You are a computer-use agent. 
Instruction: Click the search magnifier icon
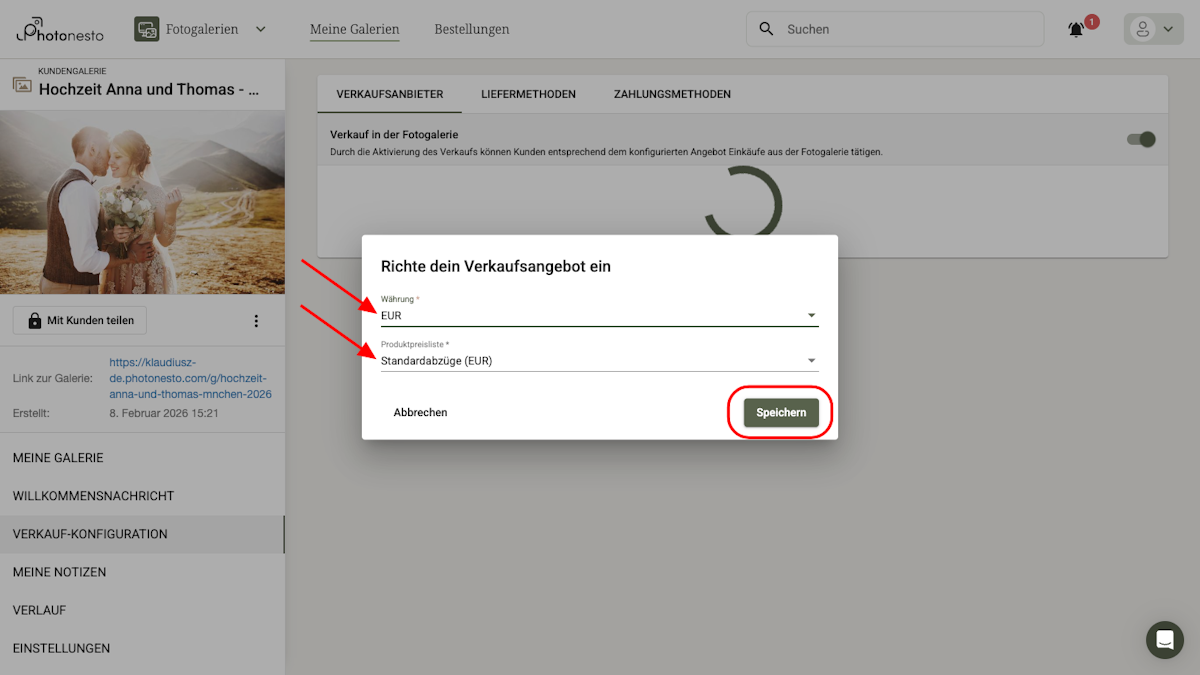point(766,29)
